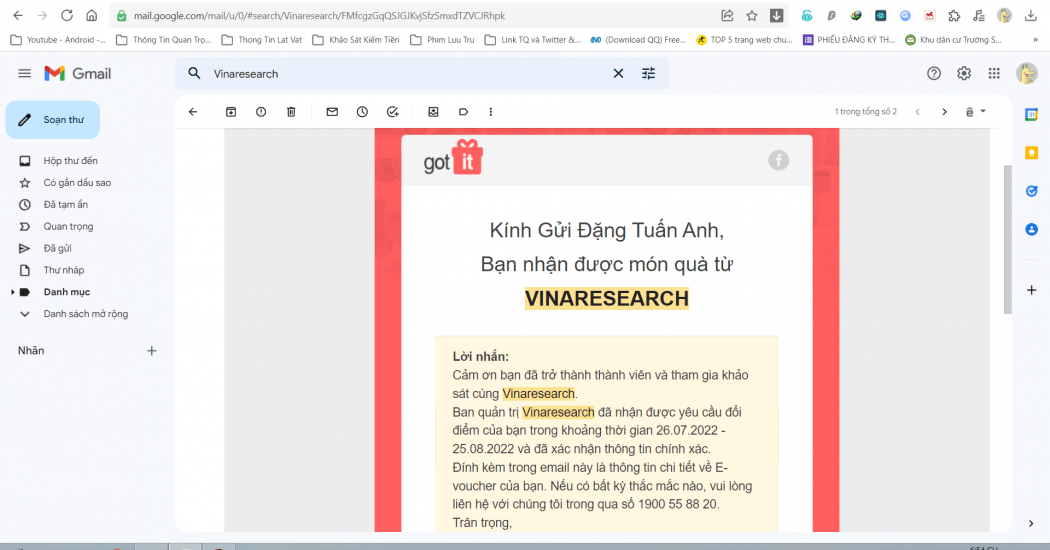
Task: Snooze this email
Action: pyautogui.click(x=362, y=112)
